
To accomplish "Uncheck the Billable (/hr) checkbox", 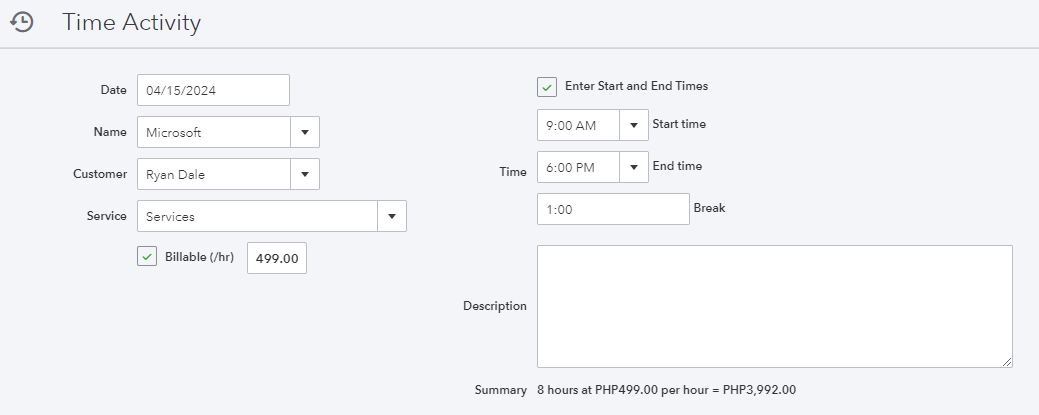I will [x=147, y=257].
